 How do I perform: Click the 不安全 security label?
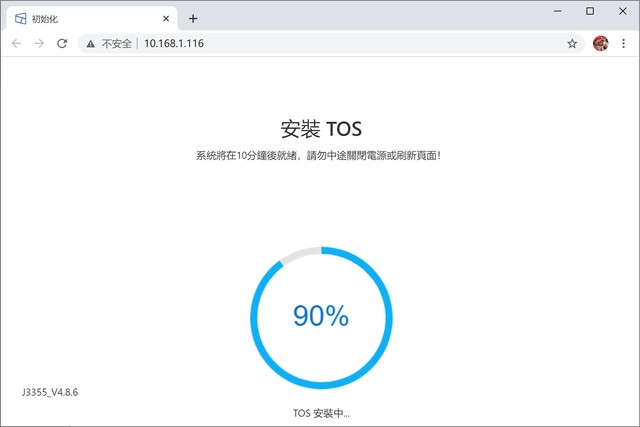(116, 44)
